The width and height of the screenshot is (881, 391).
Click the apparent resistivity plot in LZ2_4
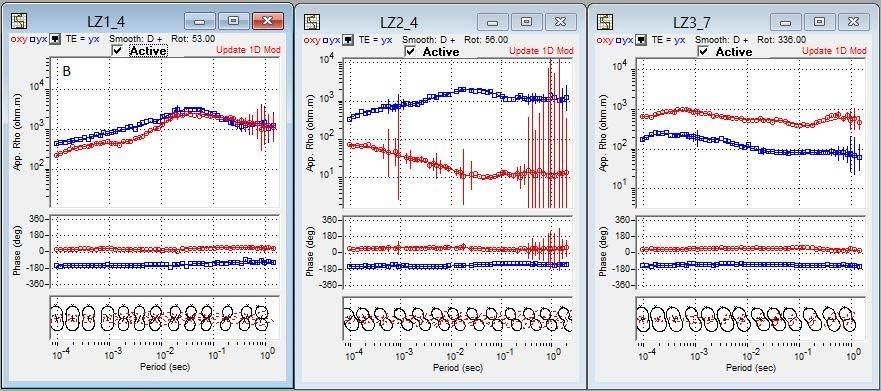click(457, 133)
